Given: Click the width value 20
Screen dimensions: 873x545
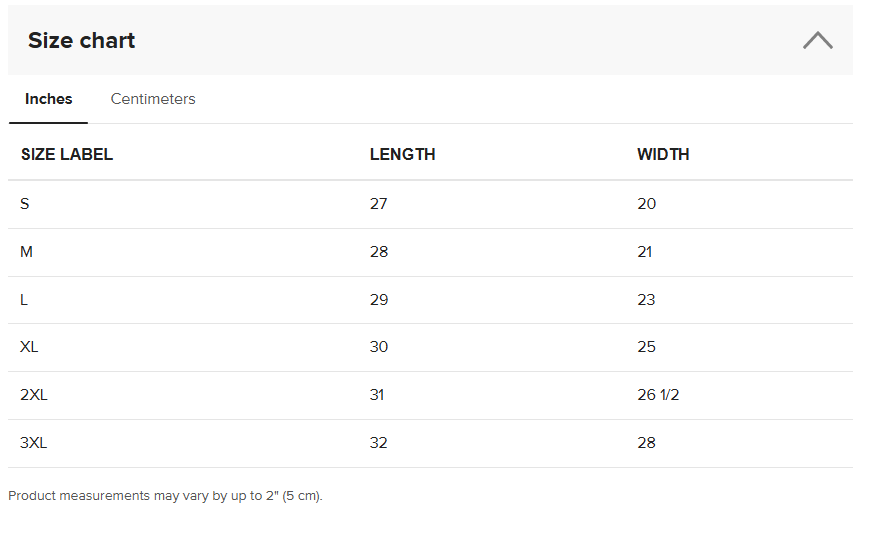Looking at the screenshot, I should (x=646, y=204).
